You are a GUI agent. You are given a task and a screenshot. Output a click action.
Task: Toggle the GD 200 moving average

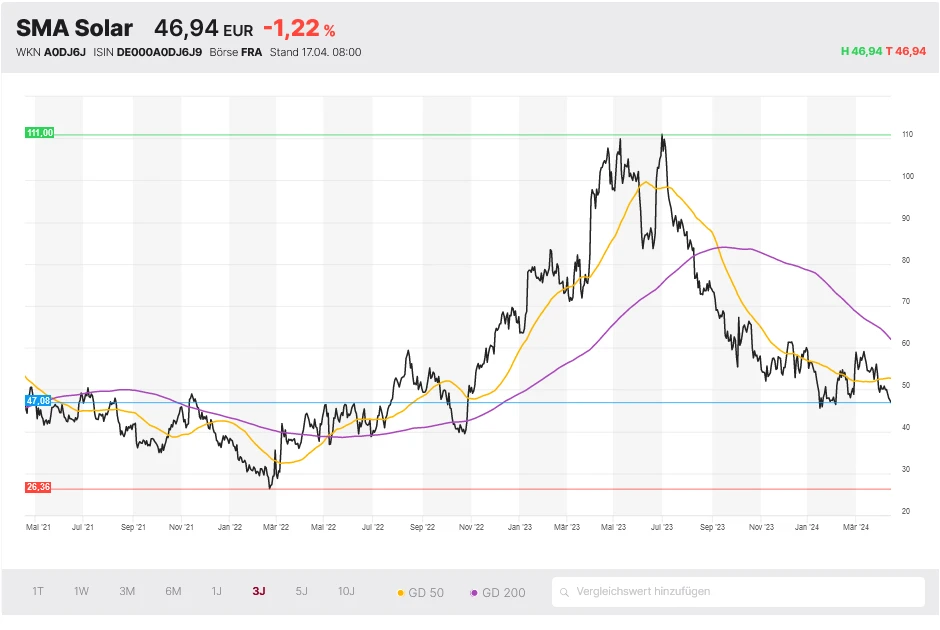coord(498,592)
